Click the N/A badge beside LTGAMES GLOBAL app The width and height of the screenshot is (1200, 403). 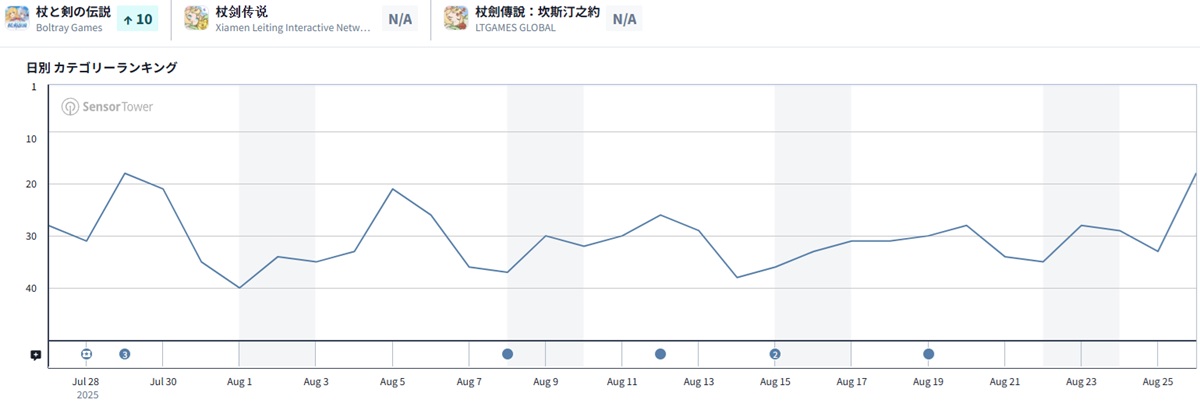coord(623,19)
